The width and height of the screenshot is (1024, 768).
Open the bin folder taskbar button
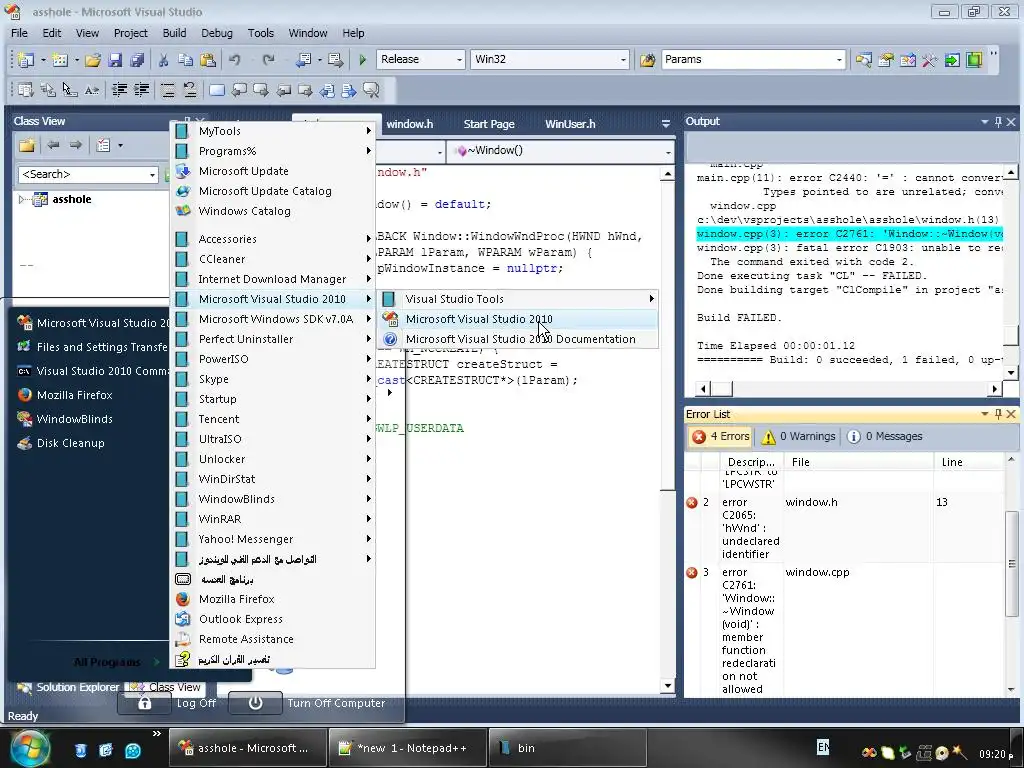point(567,748)
